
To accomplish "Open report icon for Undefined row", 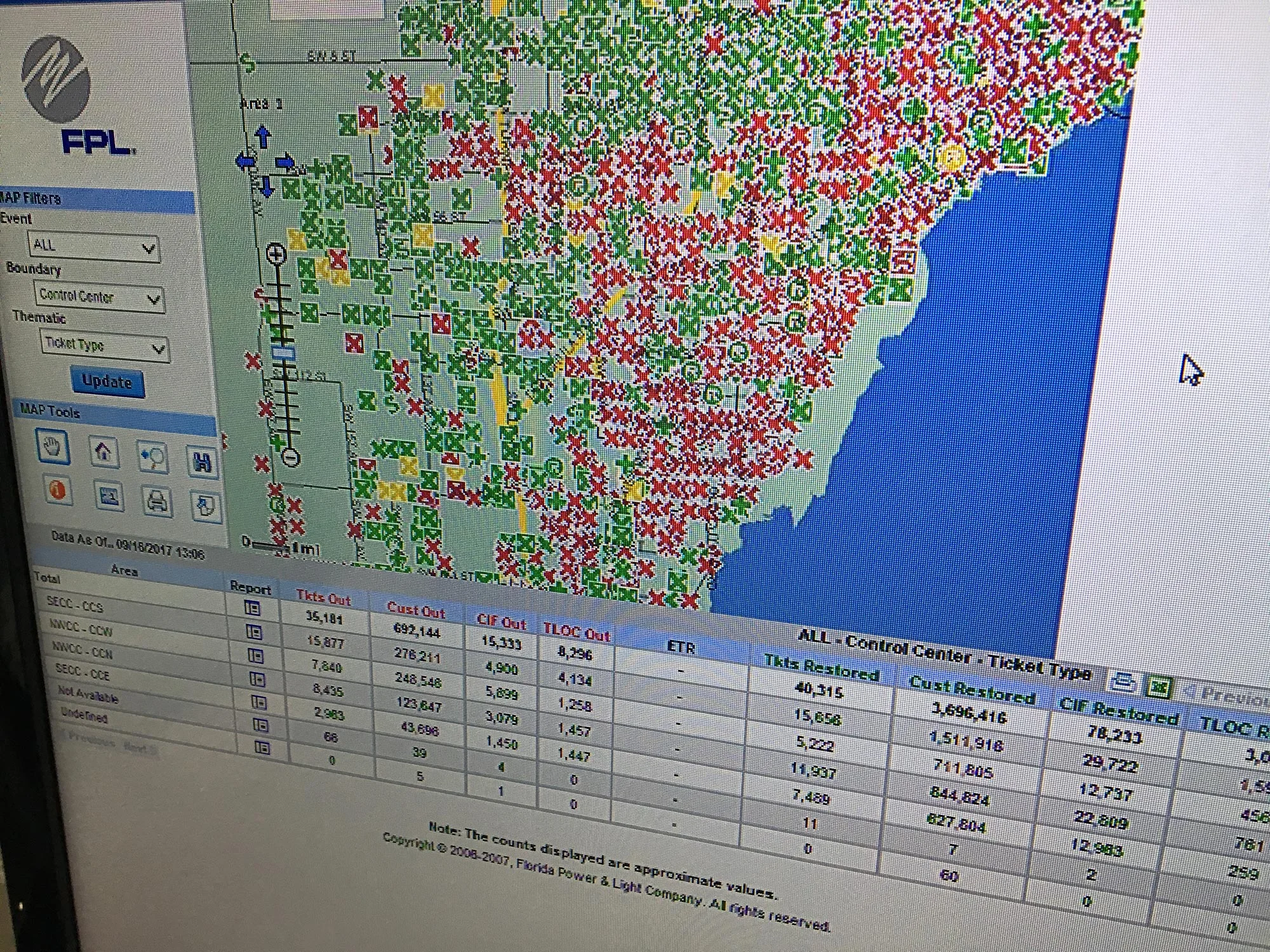I will 262,748.
